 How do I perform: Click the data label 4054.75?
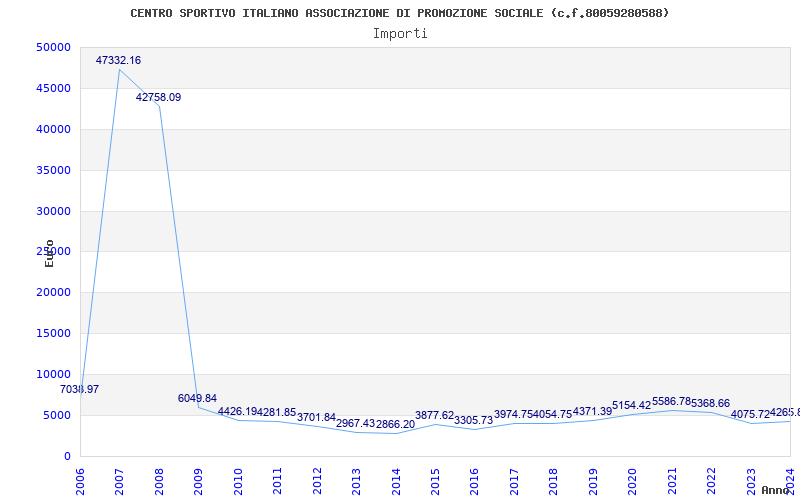click(553, 415)
